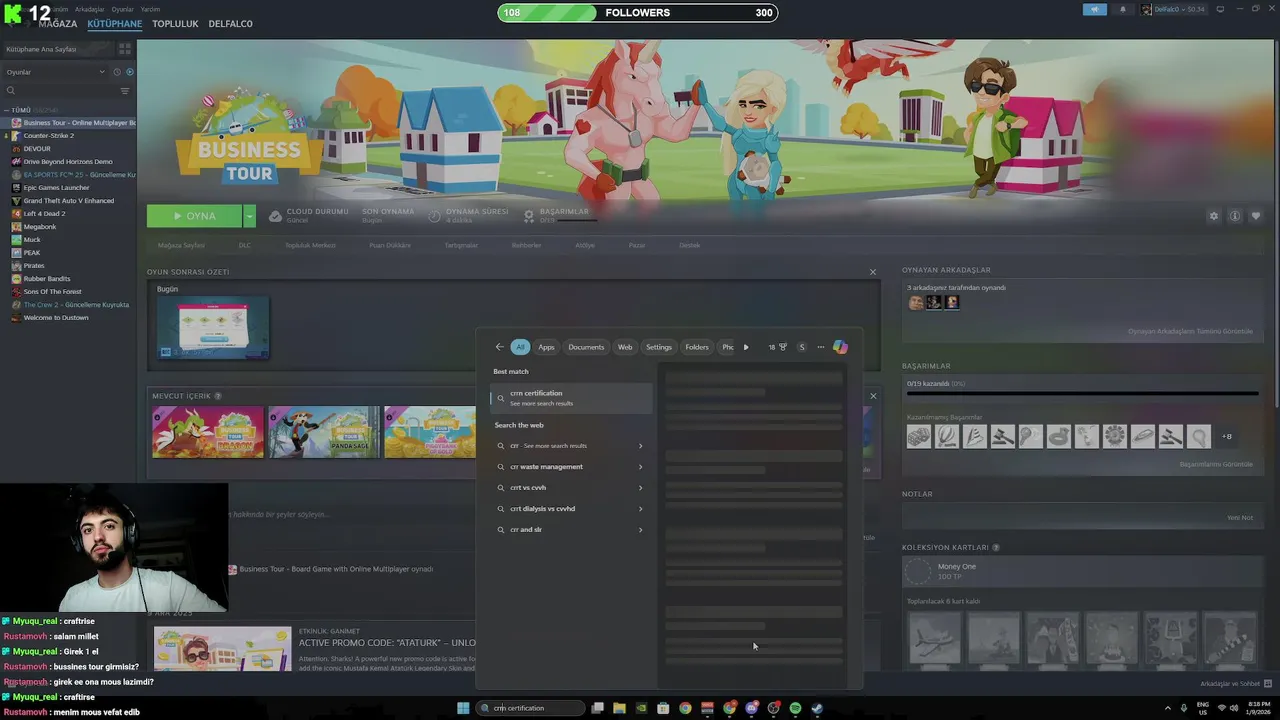Close the Oyun Sonrası Özeti panel
The width and height of the screenshot is (1280, 720).
pyautogui.click(x=873, y=272)
